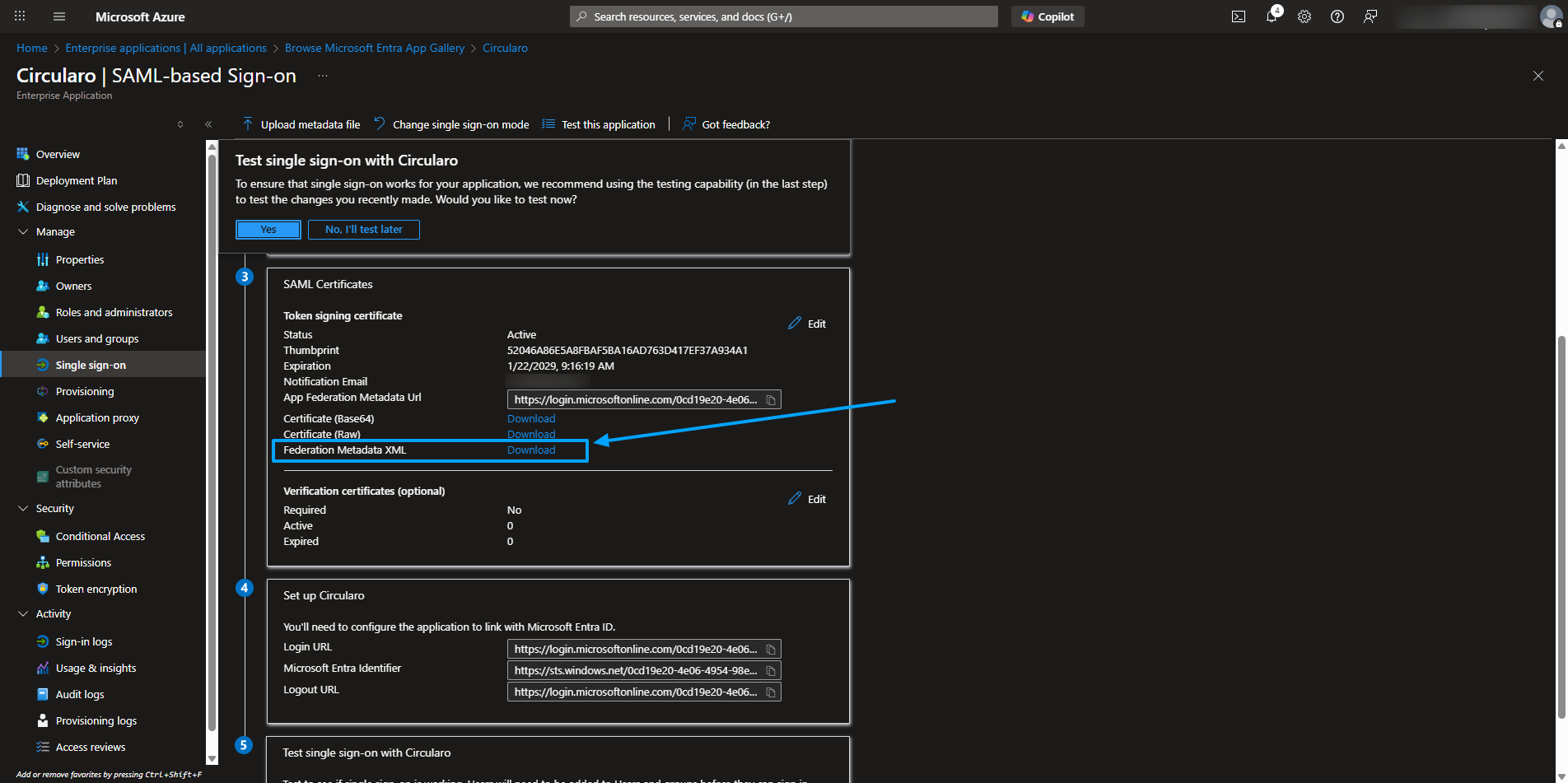Image resolution: width=1568 pixels, height=783 pixels.
Task: Click the Azure search resources field
Action: (782, 16)
